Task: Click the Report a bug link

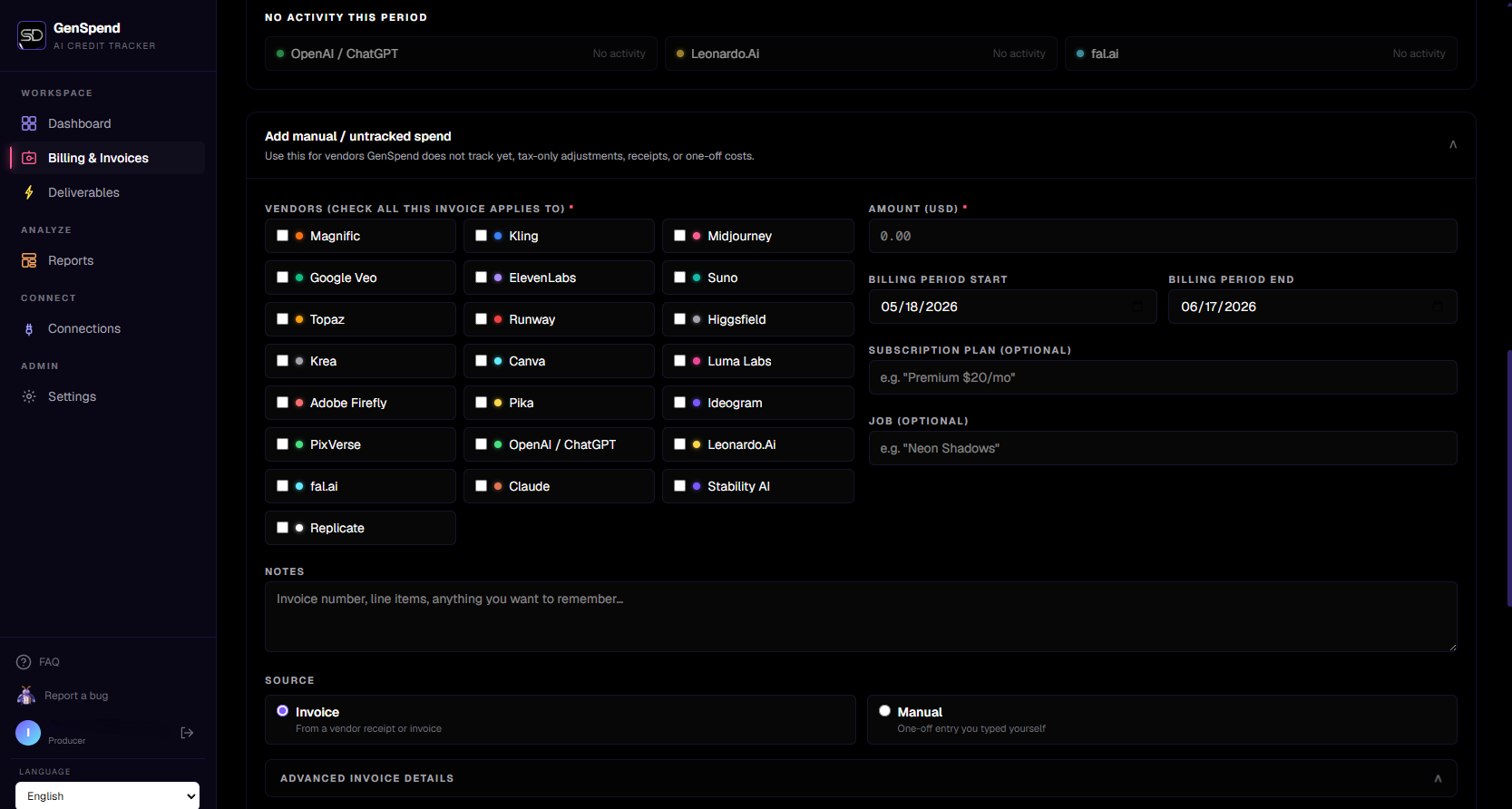Action: (x=76, y=696)
